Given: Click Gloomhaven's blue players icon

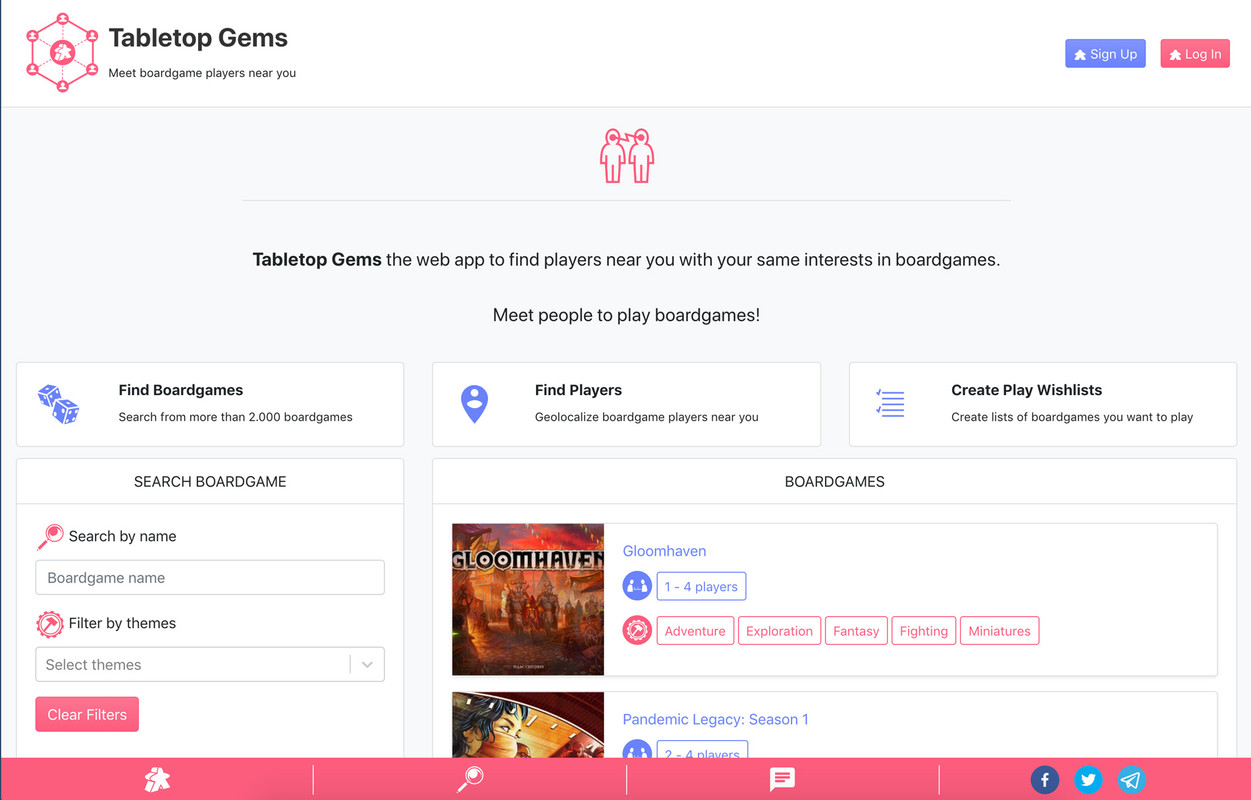Looking at the screenshot, I should (x=637, y=586).
